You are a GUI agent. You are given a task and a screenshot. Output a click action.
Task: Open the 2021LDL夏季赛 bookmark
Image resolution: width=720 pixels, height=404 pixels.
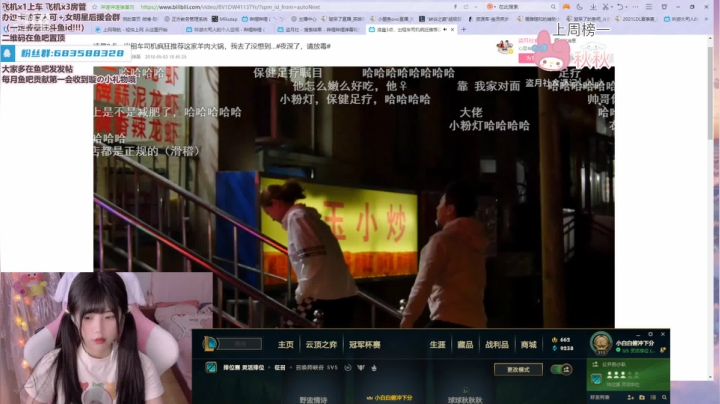[x=635, y=19]
